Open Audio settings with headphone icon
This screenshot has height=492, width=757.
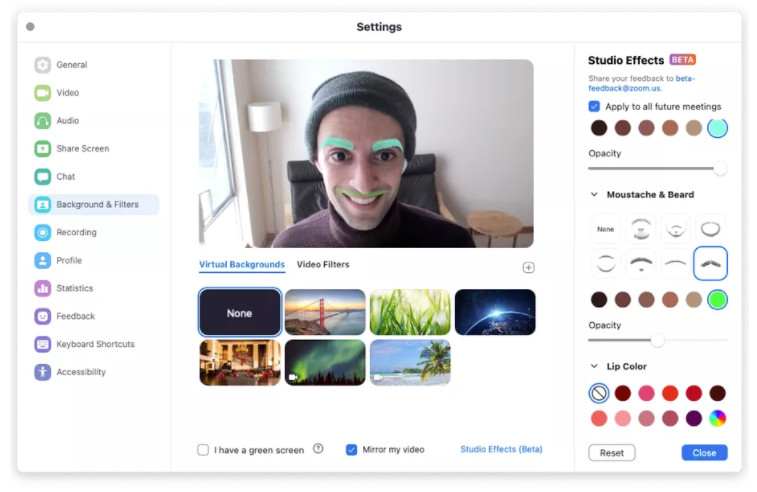[x=43, y=121]
